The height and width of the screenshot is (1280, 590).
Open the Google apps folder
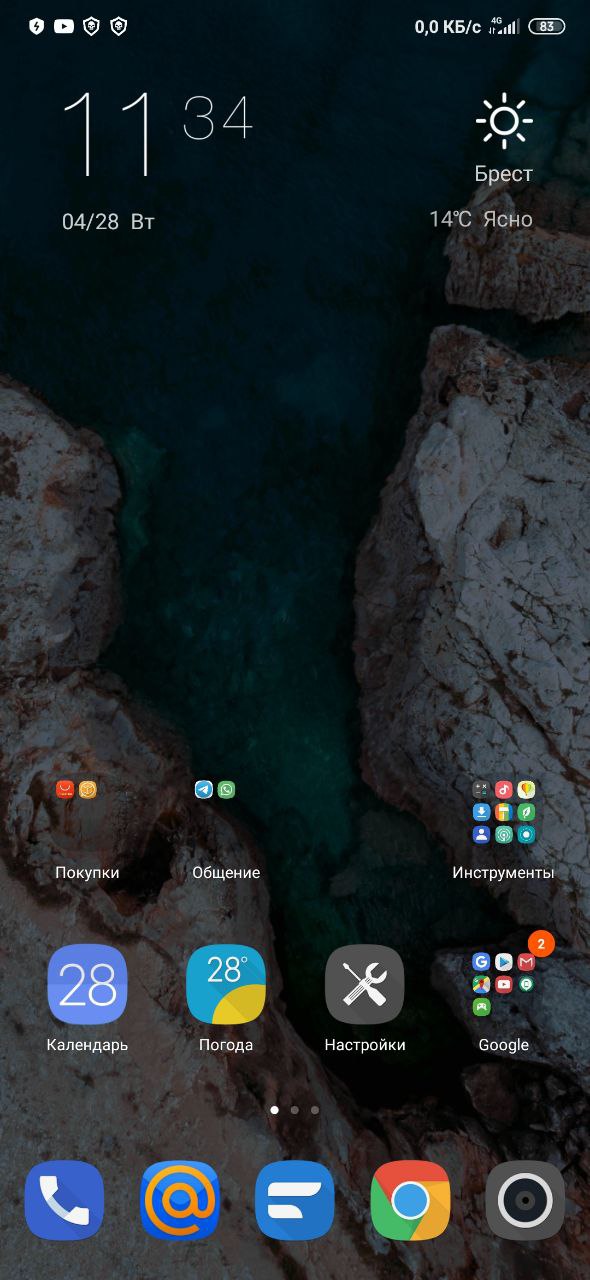click(504, 984)
